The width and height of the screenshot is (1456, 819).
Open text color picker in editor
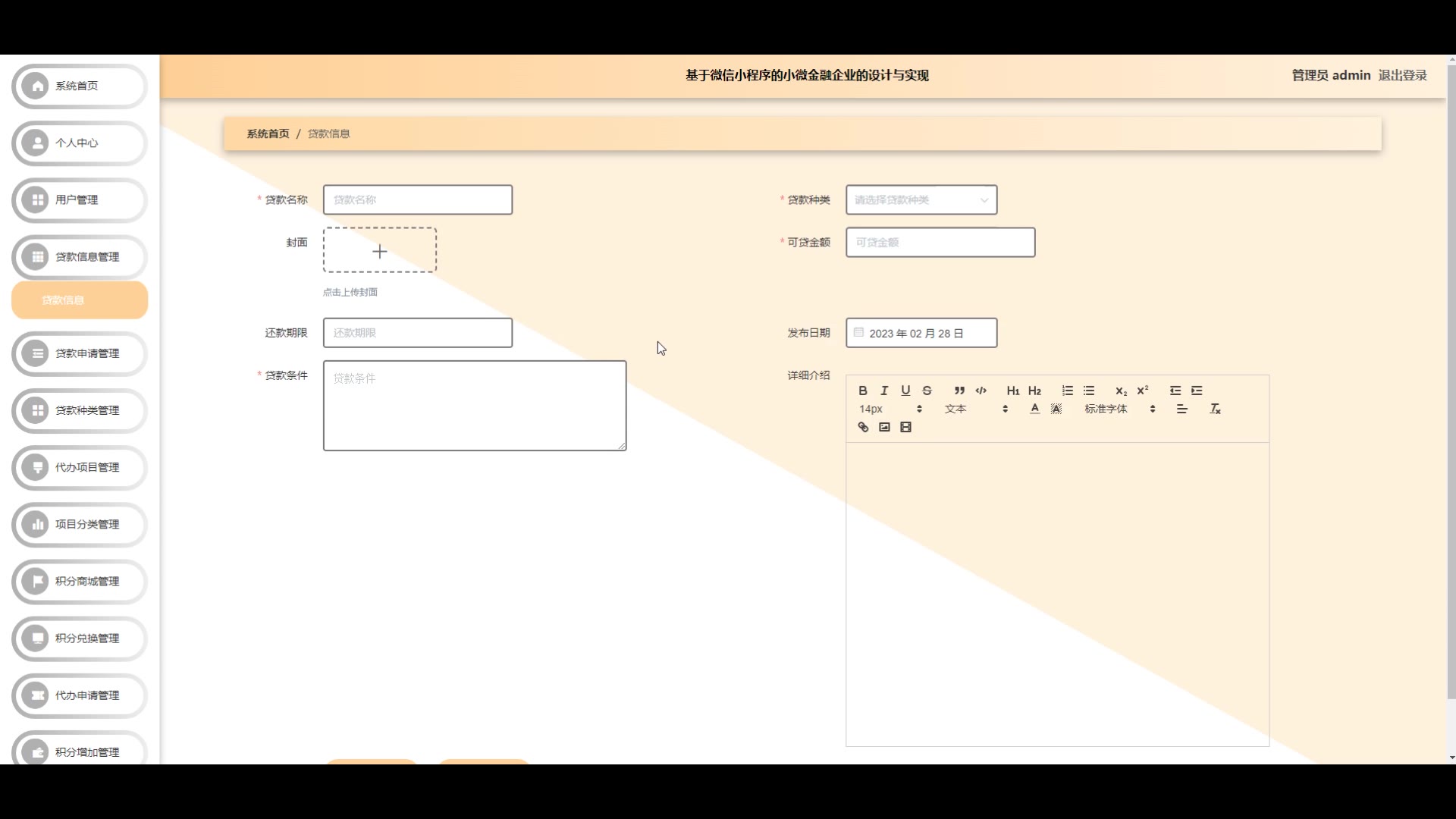[1034, 409]
